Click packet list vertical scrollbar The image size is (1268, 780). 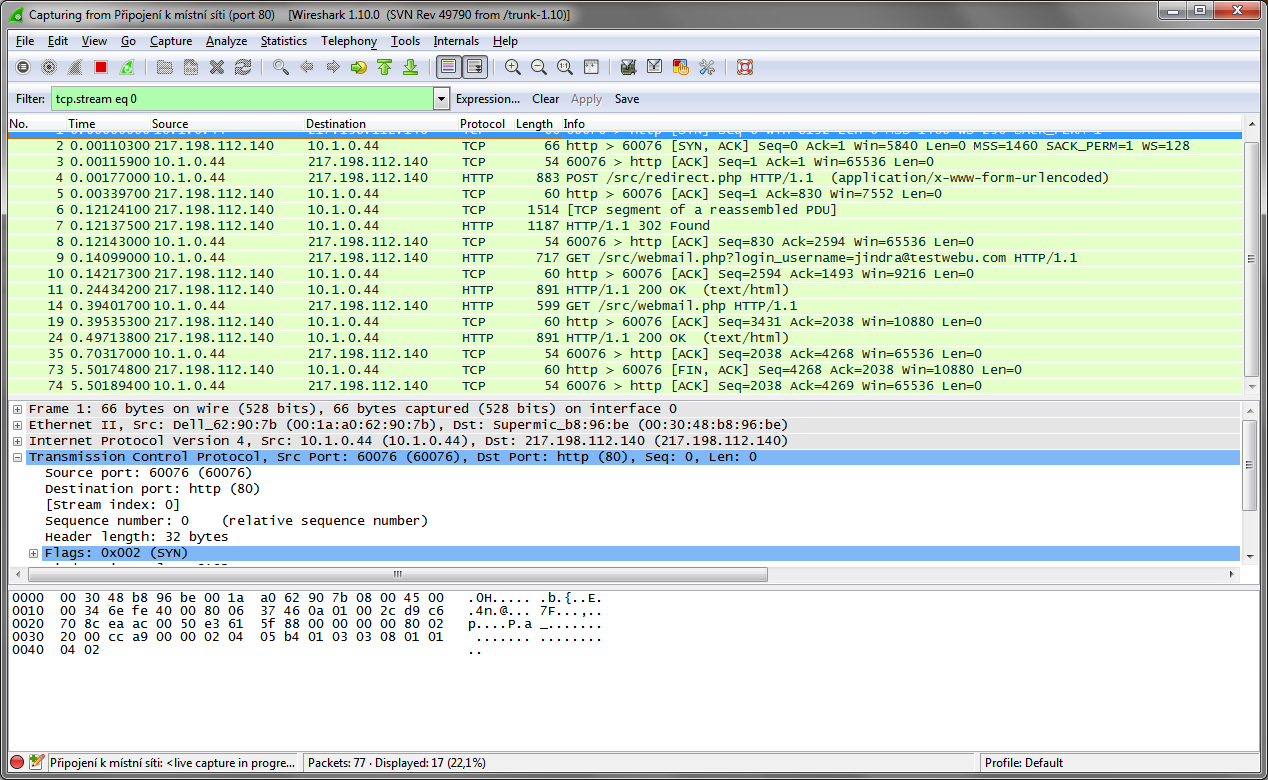click(1250, 258)
